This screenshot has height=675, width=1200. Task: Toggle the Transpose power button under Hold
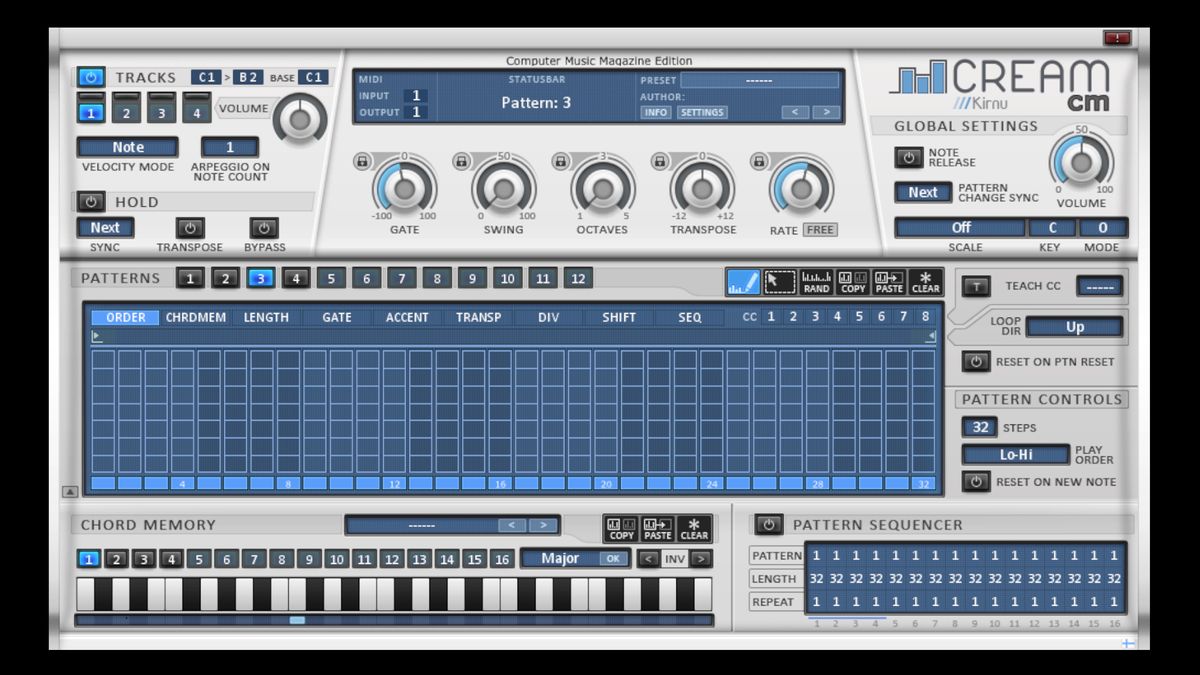click(x=190, y=228)
